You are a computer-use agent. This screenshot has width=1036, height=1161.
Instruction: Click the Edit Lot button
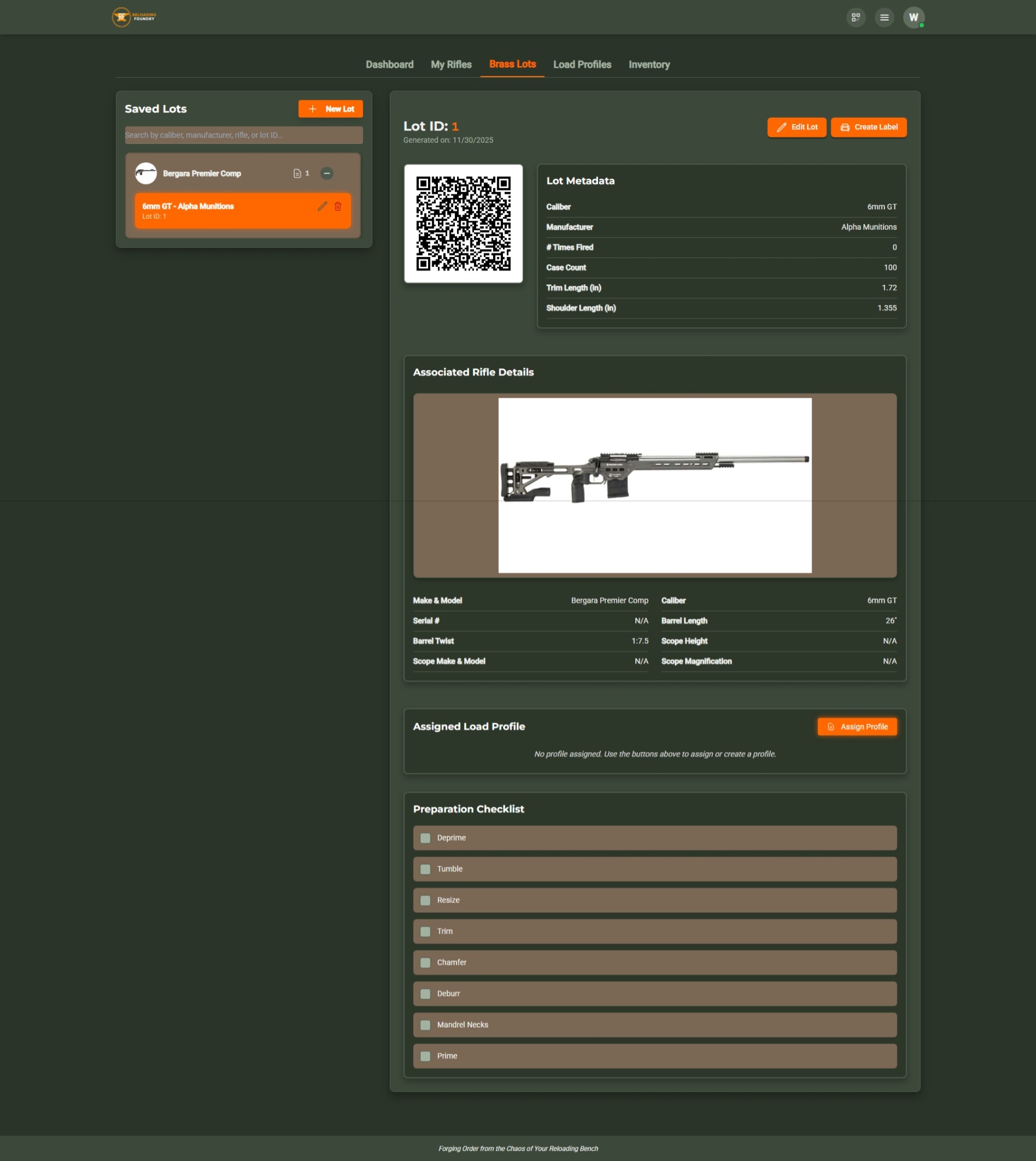[797, 127]
